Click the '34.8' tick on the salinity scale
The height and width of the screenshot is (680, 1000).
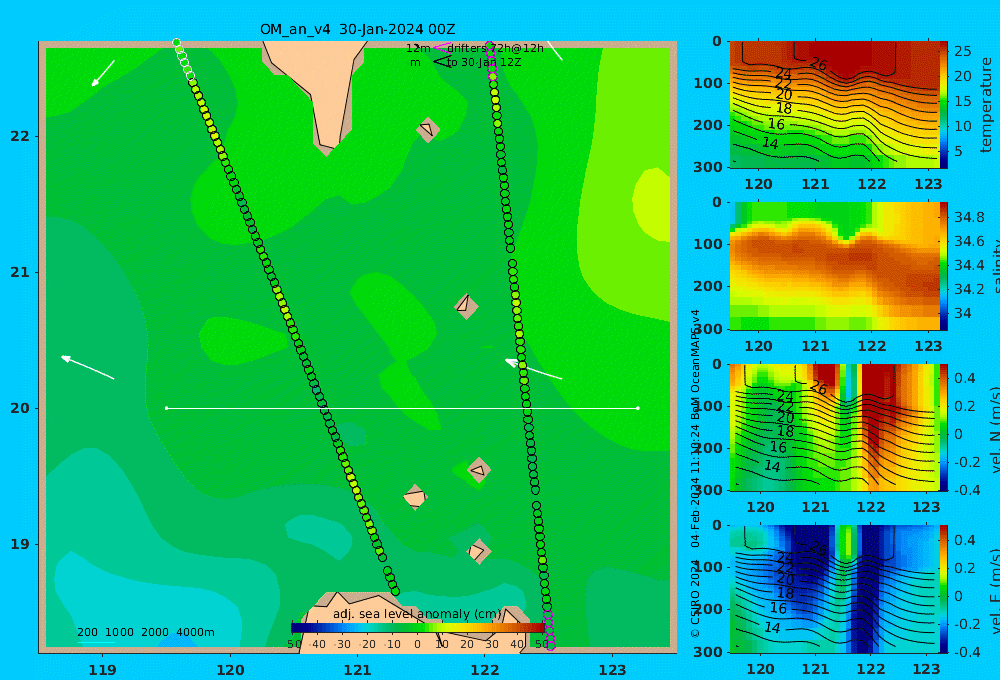(969, 218)
